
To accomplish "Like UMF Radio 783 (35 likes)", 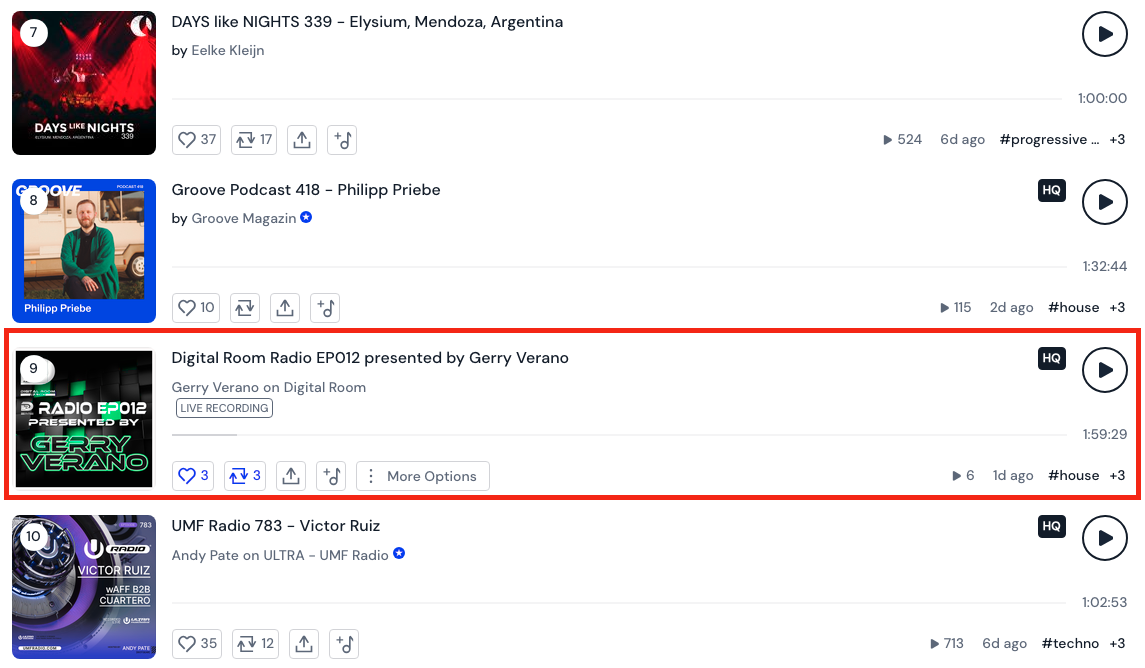I will tap(197, 643).
